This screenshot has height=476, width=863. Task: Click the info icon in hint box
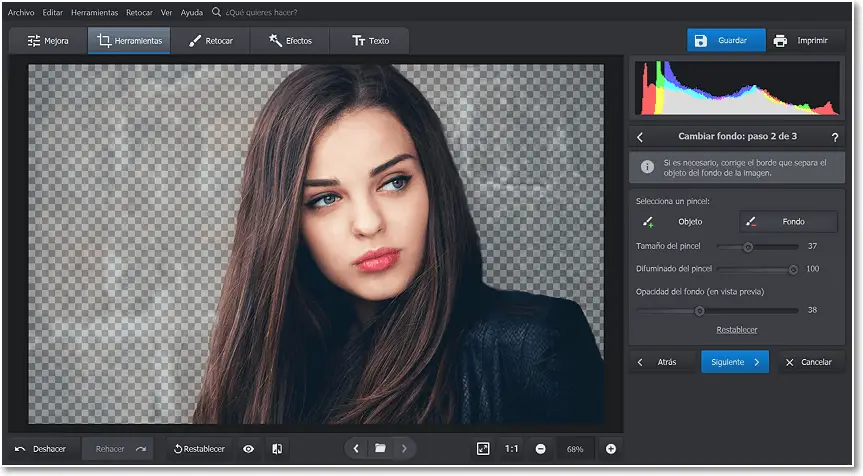coord(647,167)
